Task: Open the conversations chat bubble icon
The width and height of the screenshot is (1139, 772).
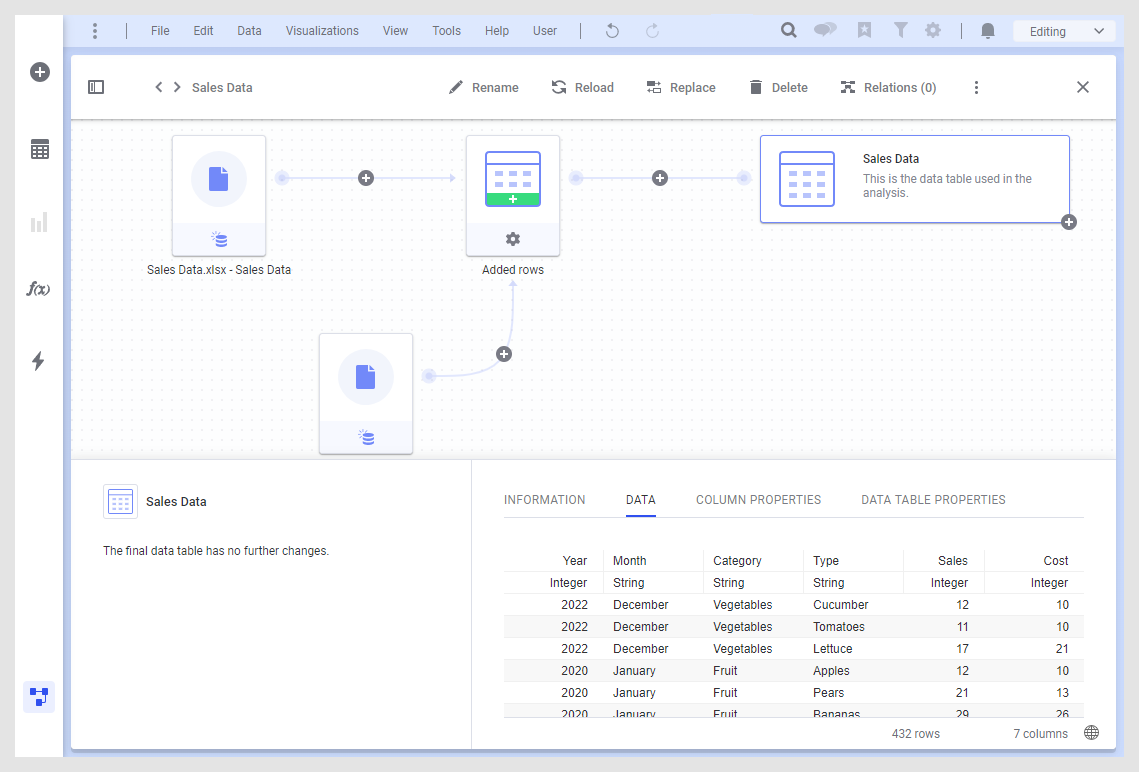Action: coord(825,30)
